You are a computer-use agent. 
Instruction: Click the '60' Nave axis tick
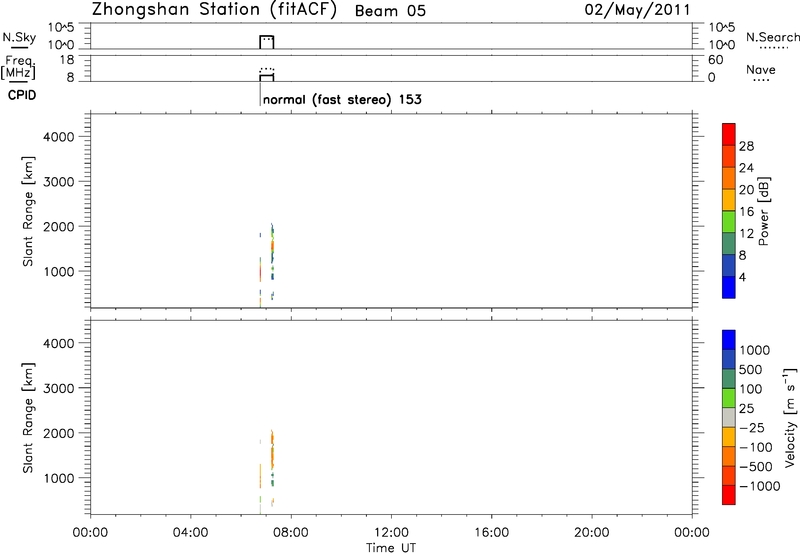tap(715, 60)
